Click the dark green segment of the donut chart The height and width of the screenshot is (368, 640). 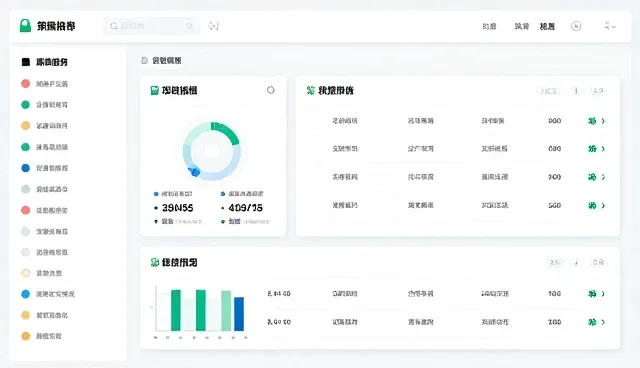tap(228, 132)
